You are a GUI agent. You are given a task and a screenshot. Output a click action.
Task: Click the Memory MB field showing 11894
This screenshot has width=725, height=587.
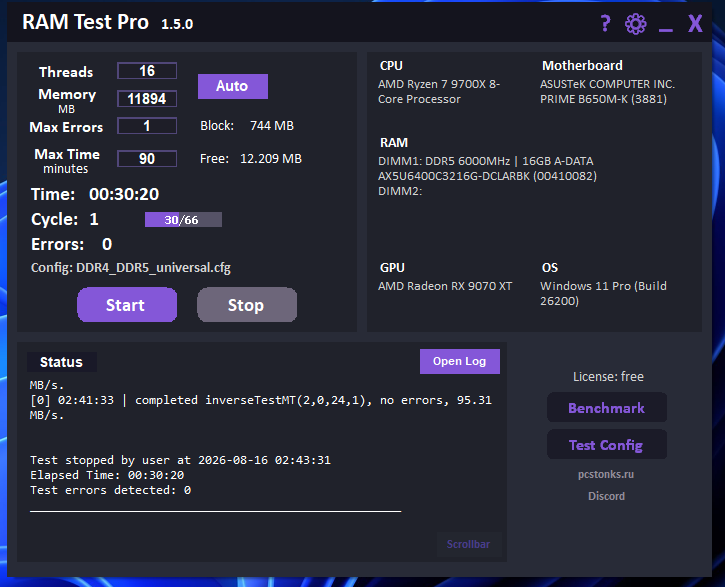click(147, 98)
